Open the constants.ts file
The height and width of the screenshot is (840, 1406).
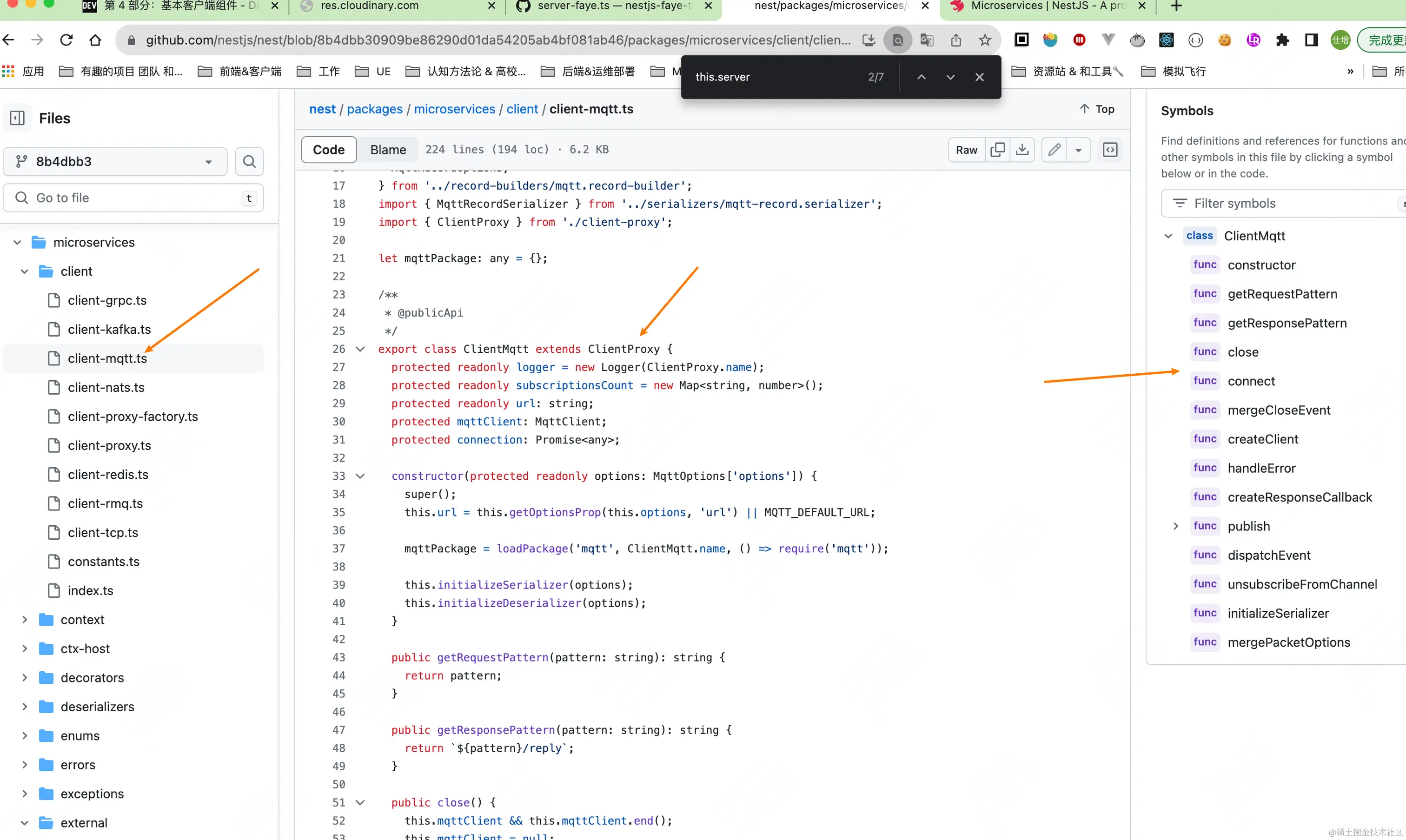pos(104,562)
